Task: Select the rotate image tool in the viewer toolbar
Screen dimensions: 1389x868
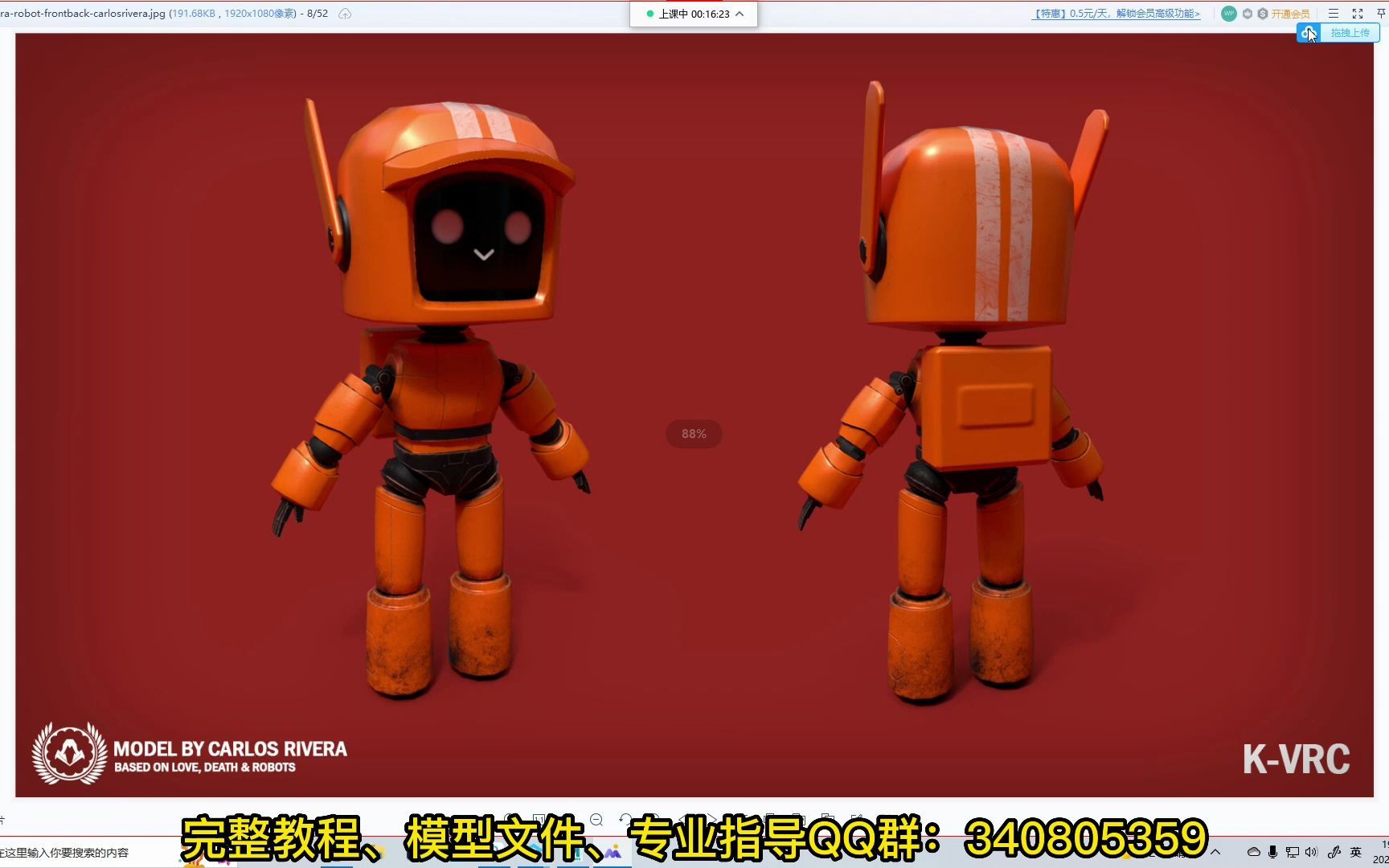Action: point(625,819)
